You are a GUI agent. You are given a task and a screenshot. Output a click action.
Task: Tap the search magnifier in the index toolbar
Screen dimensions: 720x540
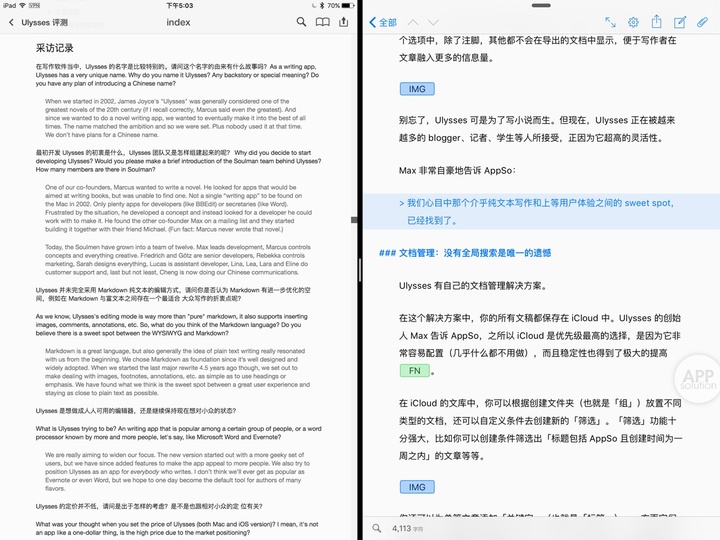[301, 21]
